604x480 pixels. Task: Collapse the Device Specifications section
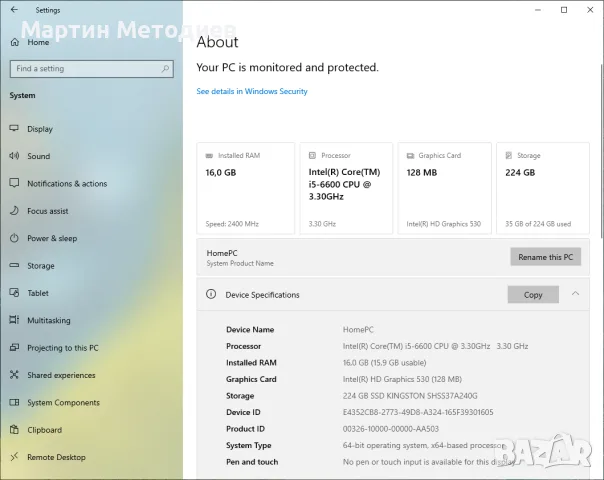[x=575, y=294]
